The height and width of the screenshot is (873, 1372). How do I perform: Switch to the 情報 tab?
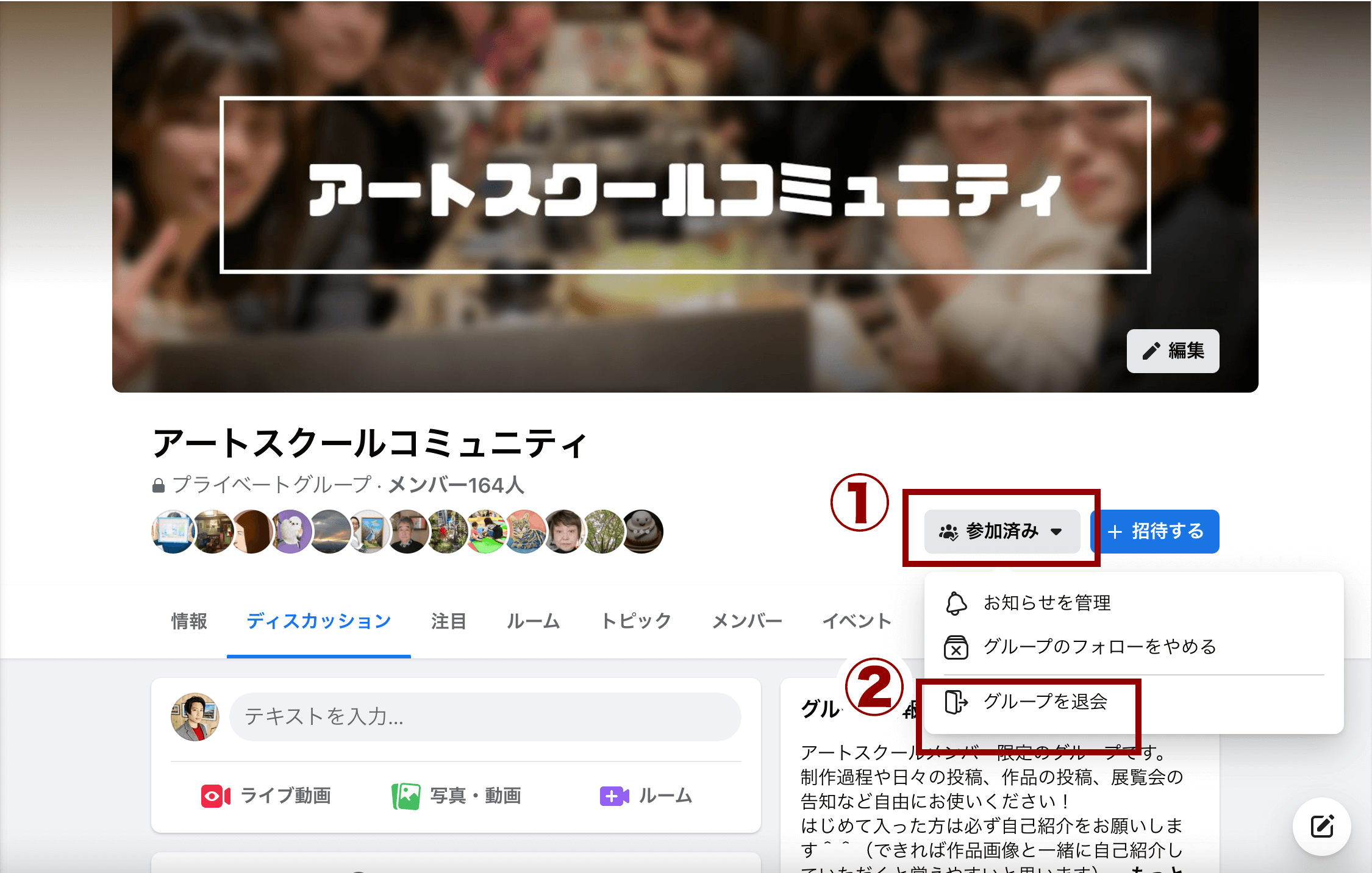[x=189, y=621]
